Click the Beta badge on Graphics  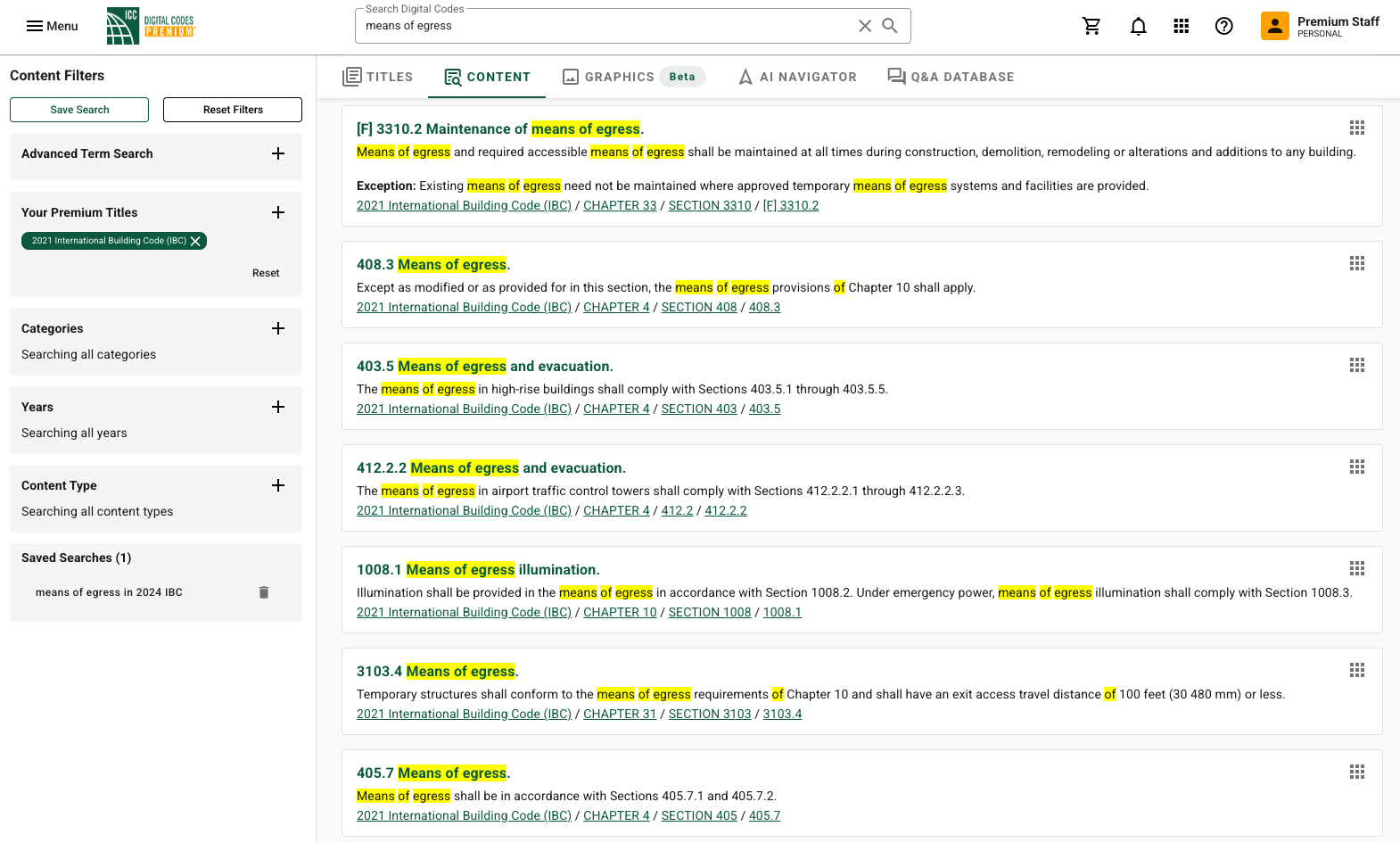pyautogui.click(x=682, y=77)
